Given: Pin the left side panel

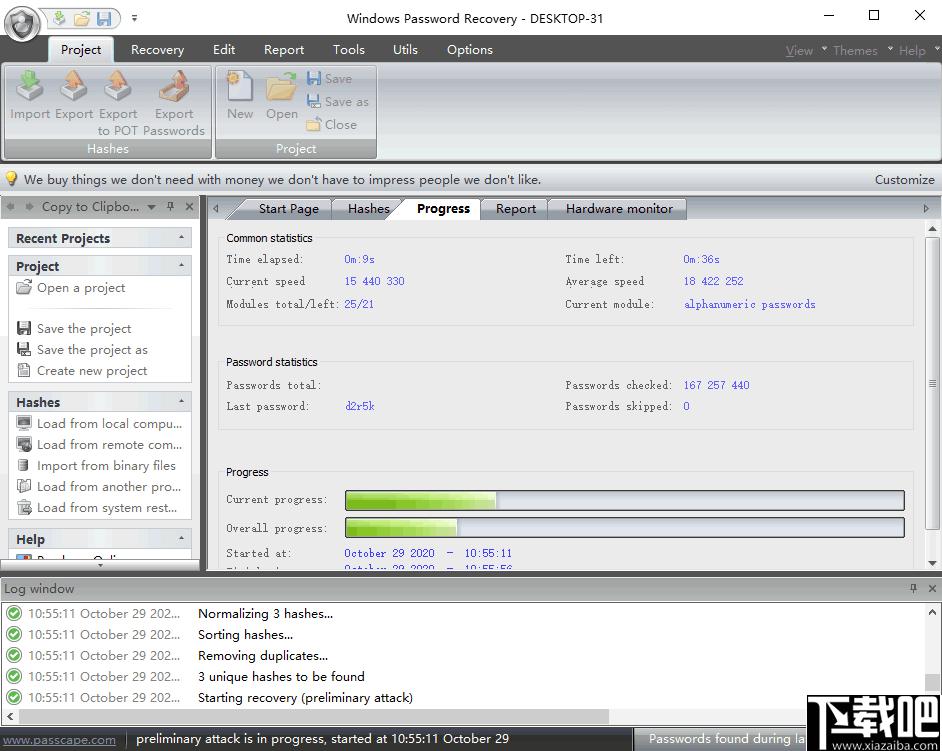Looking at the screenshot, I should click(171, 207).
